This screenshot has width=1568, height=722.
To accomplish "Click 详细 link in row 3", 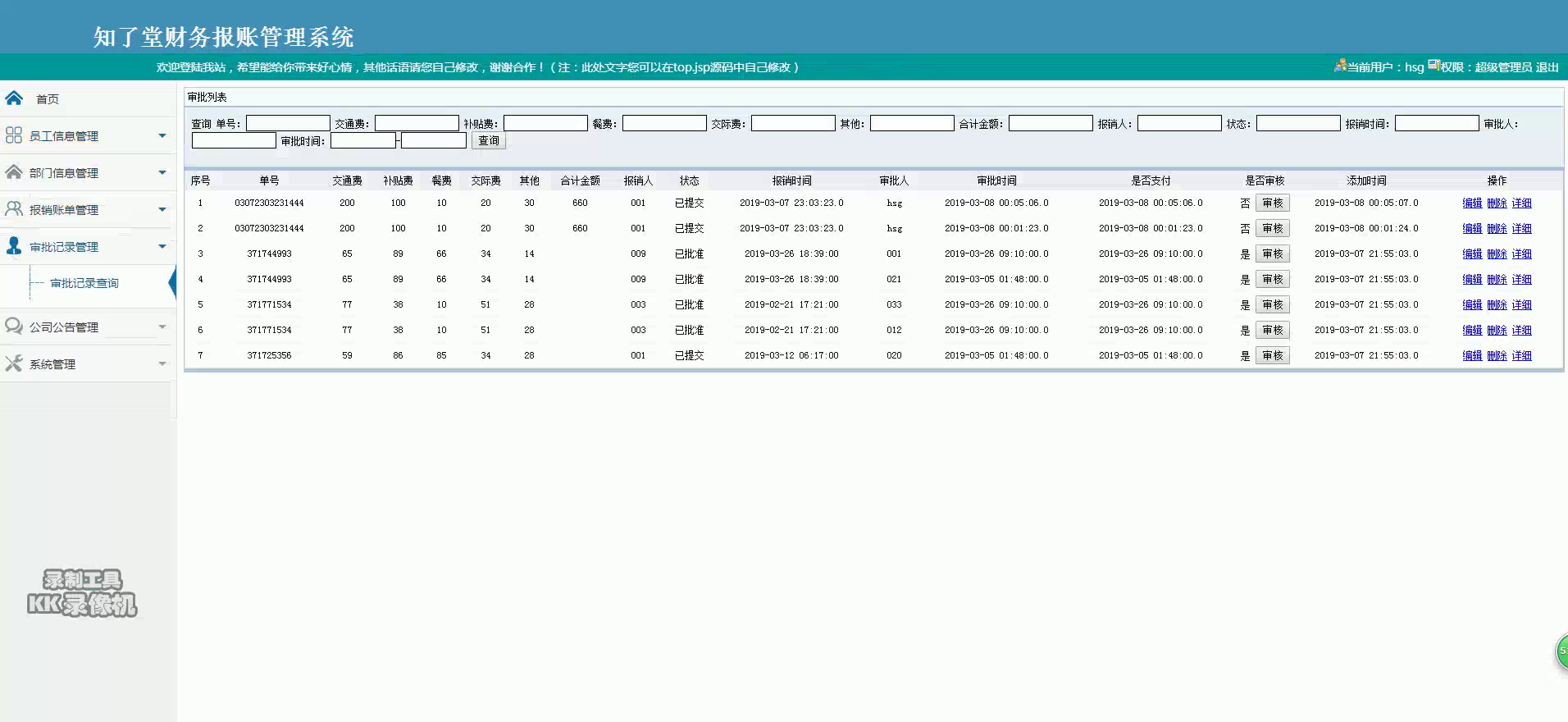I will click(x=1521, y=254).
